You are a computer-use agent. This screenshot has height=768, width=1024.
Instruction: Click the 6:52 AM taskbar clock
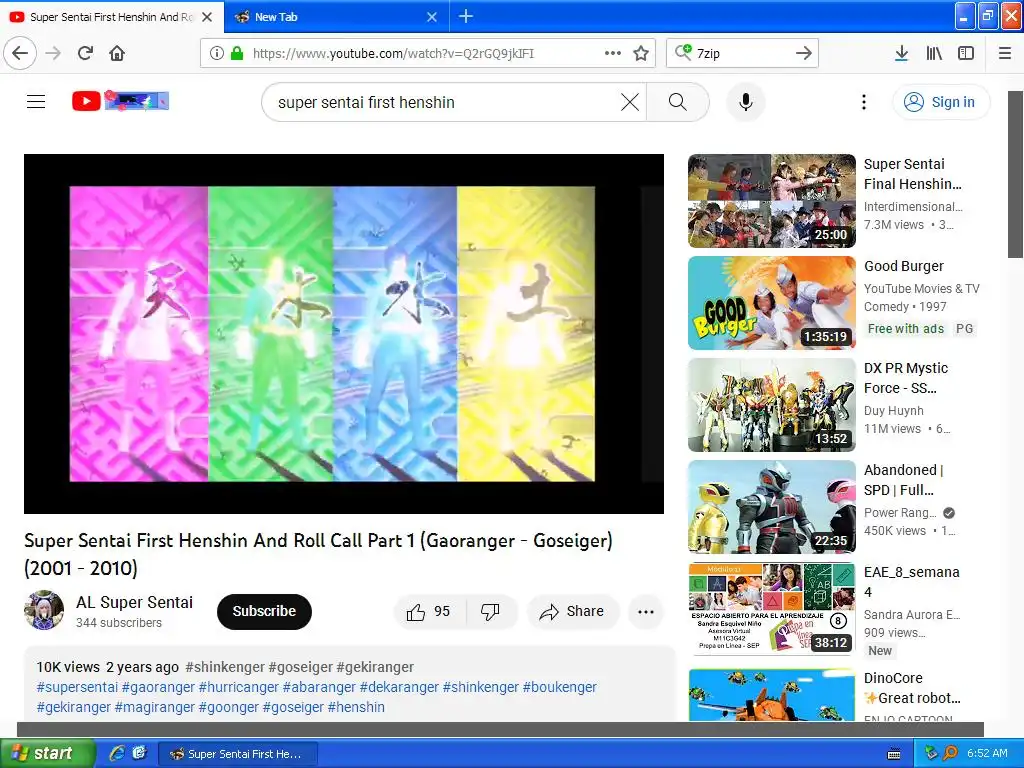(x=987, y=753)
